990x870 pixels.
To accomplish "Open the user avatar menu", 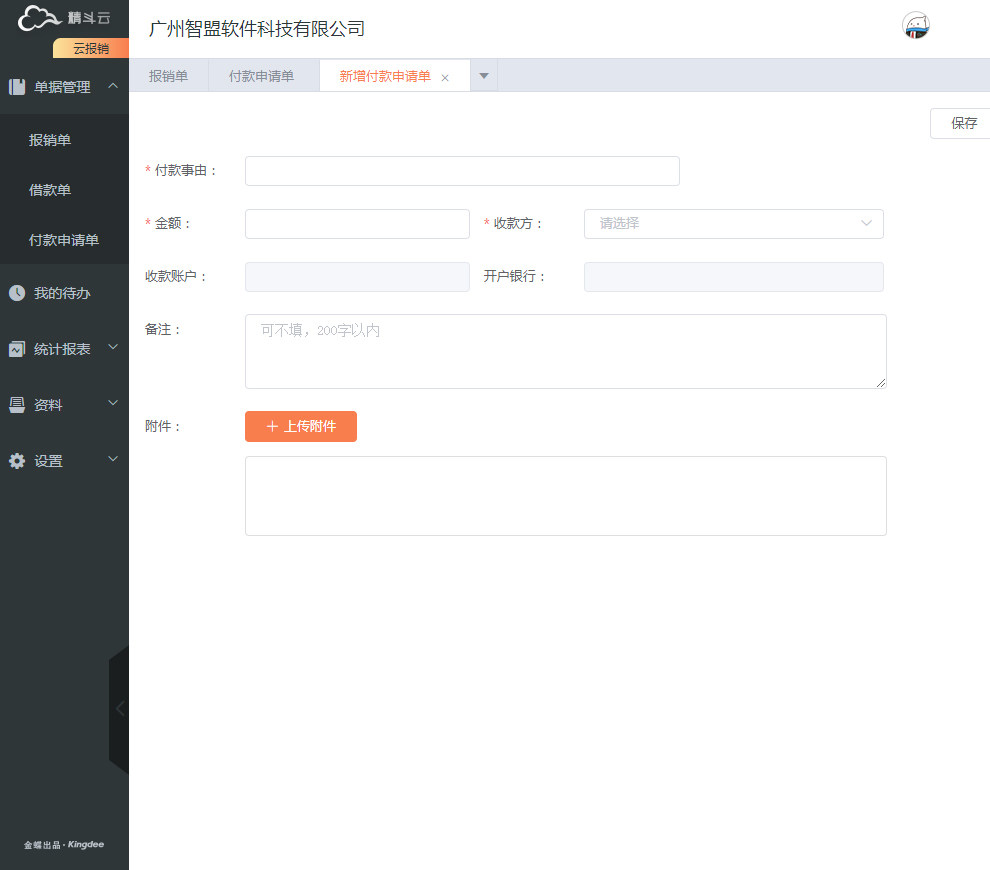I will tap(915, 26).
